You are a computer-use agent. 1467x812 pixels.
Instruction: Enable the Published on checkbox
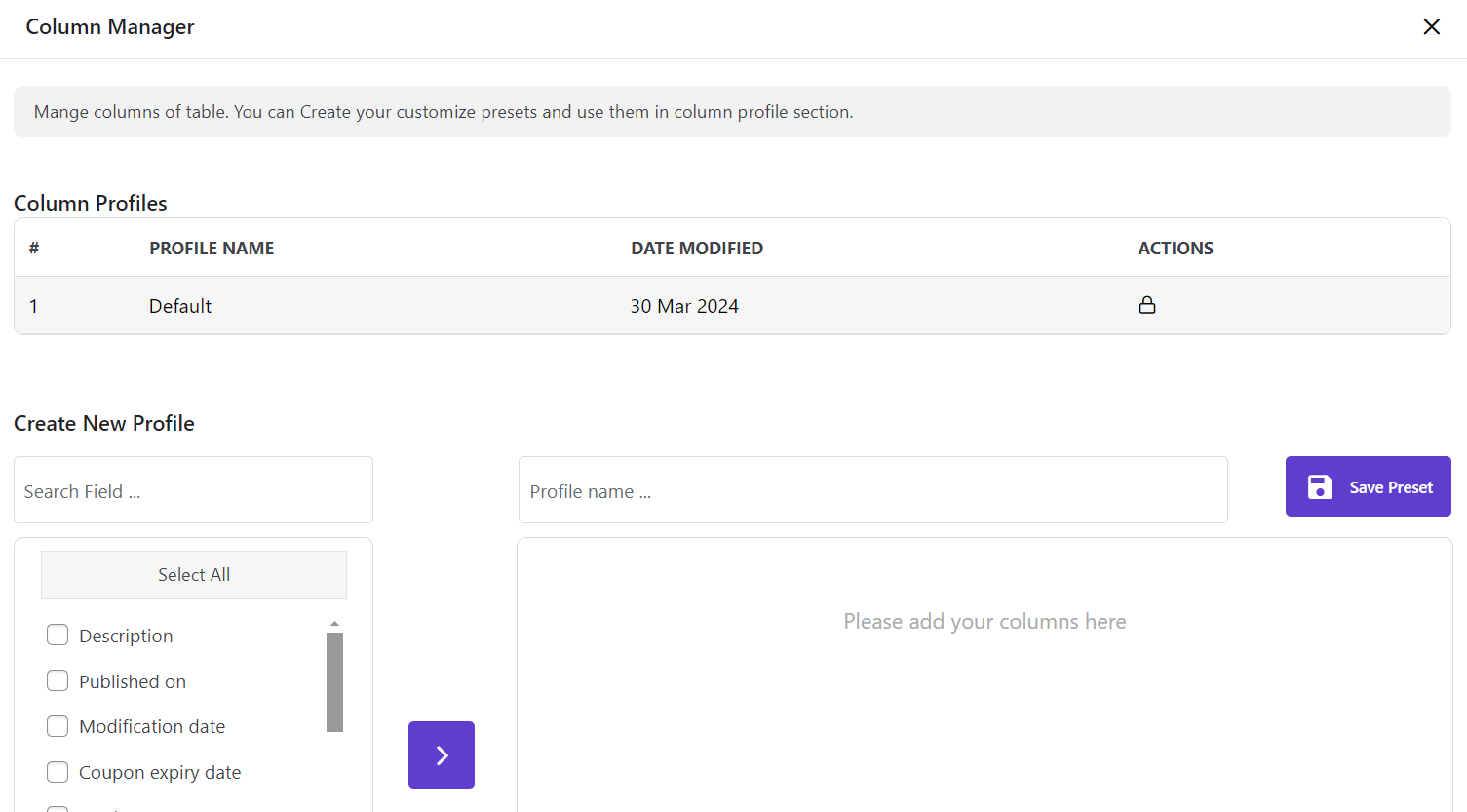58,681
